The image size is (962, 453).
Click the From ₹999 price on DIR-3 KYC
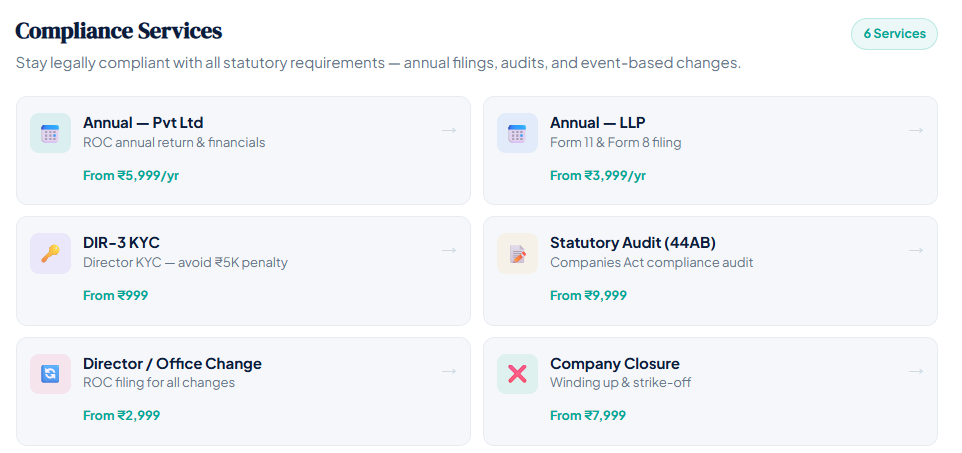pyautogui.click(x=115, y=295)
